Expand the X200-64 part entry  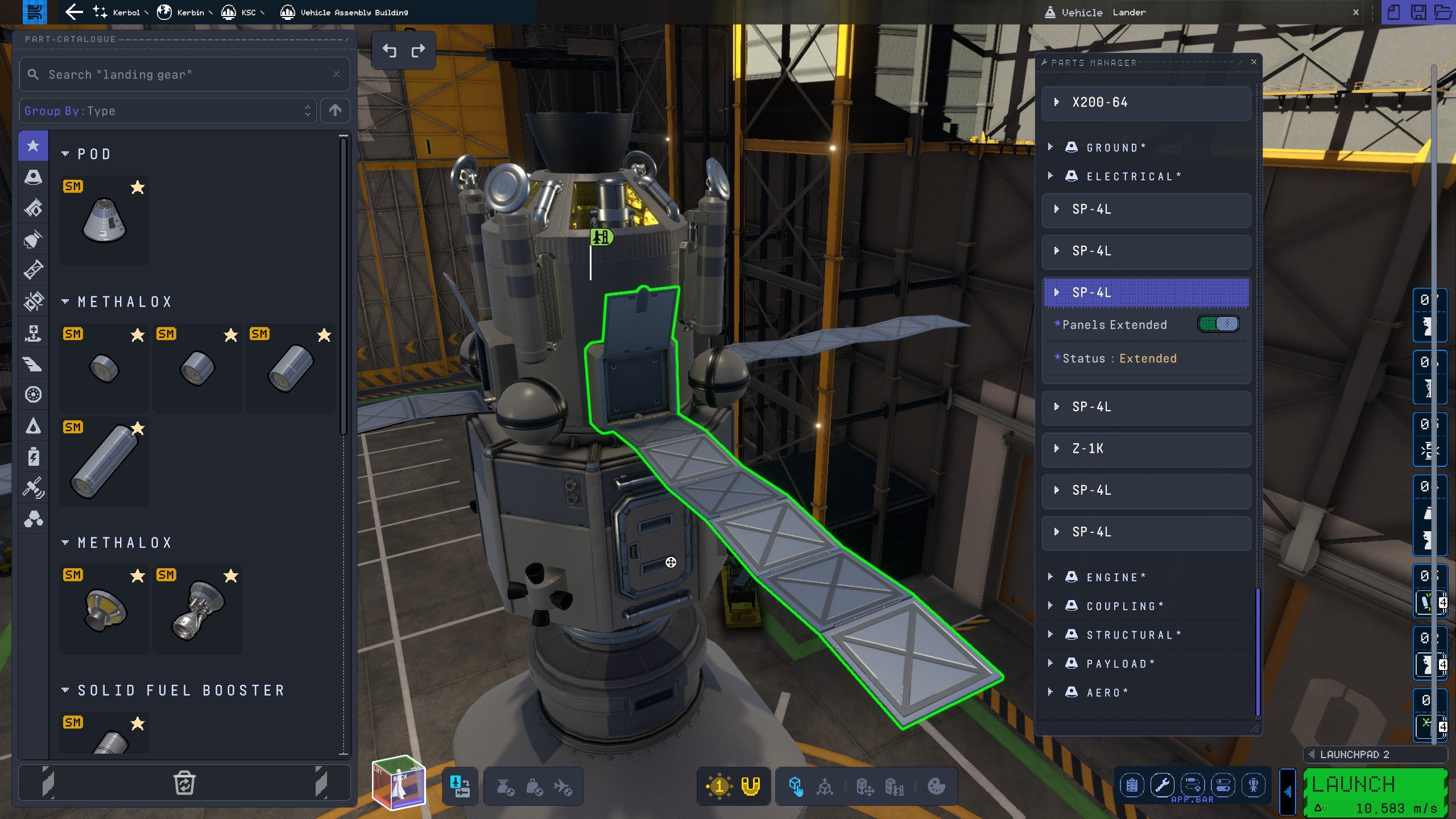point(1056,102)
